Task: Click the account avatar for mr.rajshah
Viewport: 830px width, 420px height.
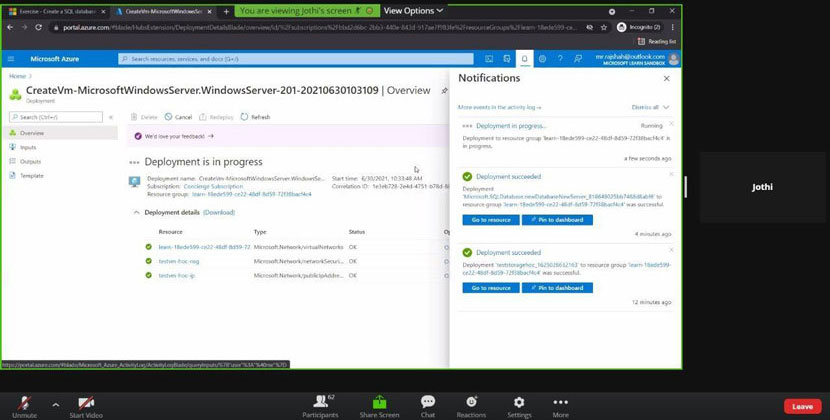Action: [673, 59]
